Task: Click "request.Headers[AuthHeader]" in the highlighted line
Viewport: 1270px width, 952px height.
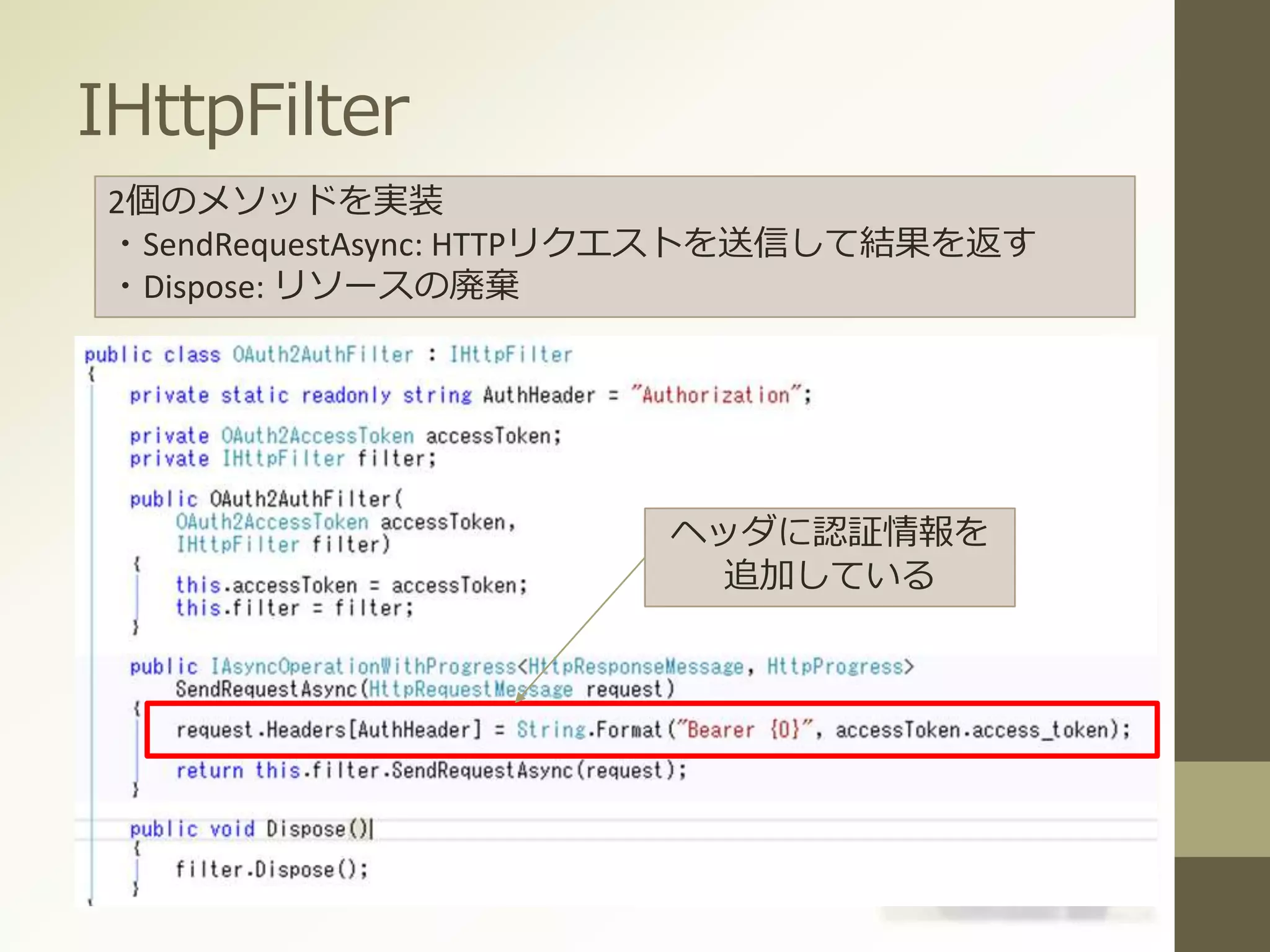Action: (329, 730)
